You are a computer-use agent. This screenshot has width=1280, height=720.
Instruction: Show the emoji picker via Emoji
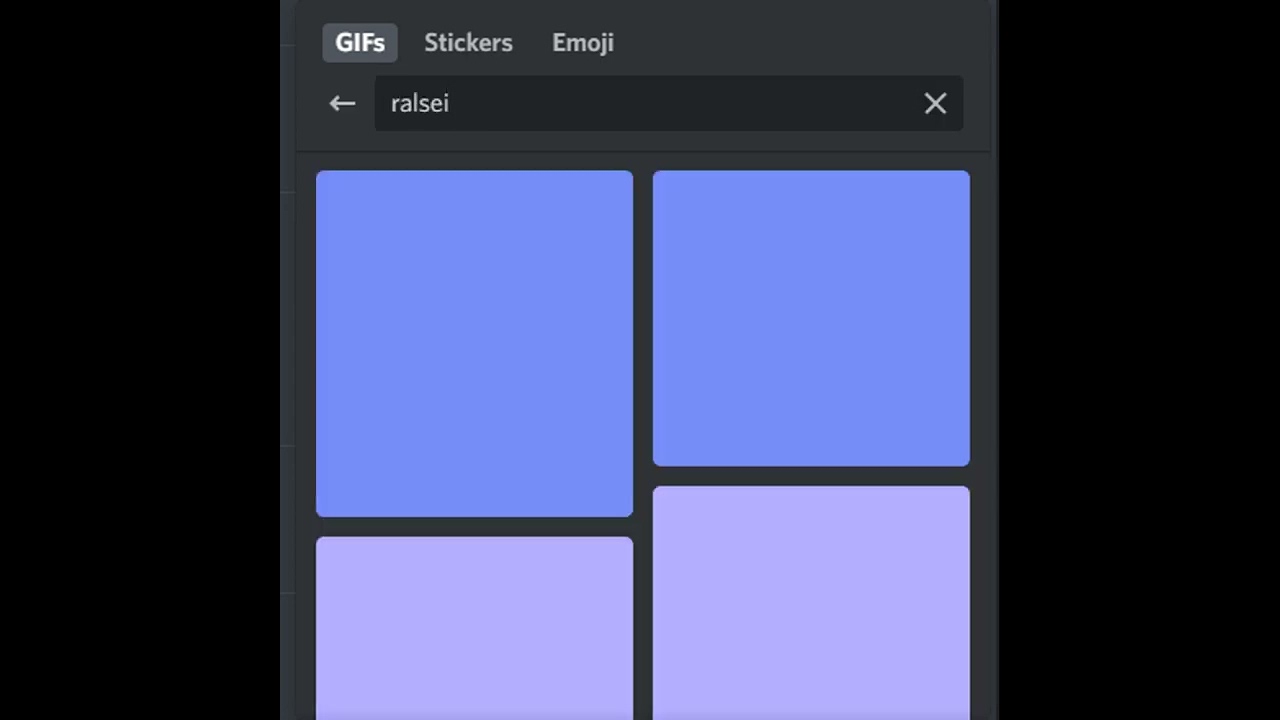point(583,43)
